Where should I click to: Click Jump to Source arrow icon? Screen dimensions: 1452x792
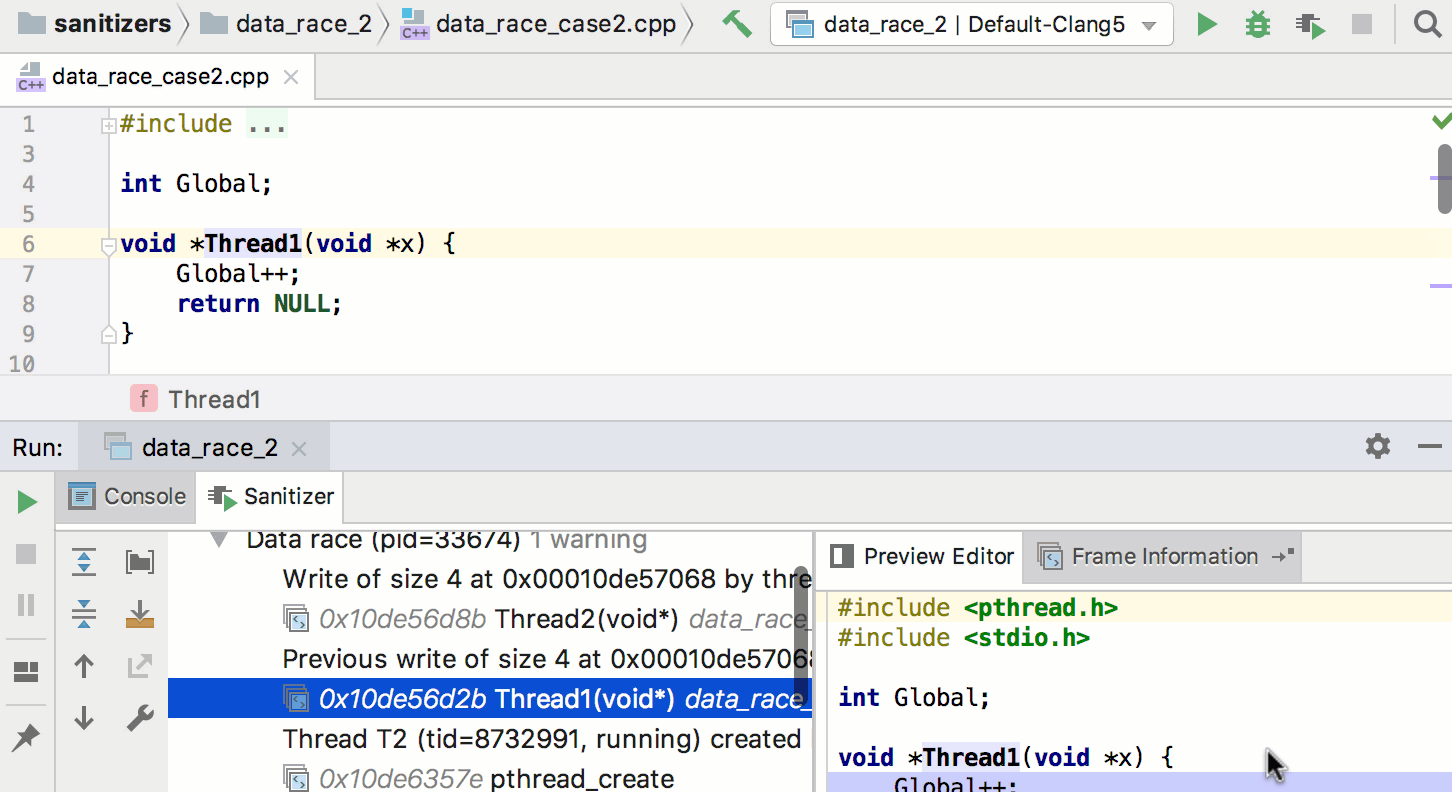pos(140,666)
